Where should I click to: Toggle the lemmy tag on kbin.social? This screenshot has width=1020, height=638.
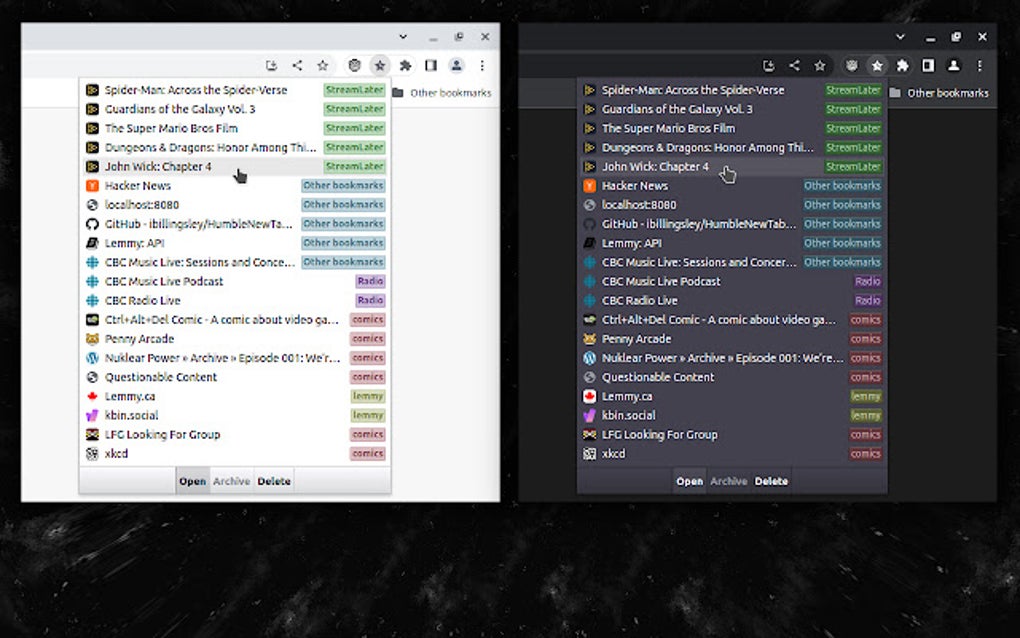(x=367, y=415)
